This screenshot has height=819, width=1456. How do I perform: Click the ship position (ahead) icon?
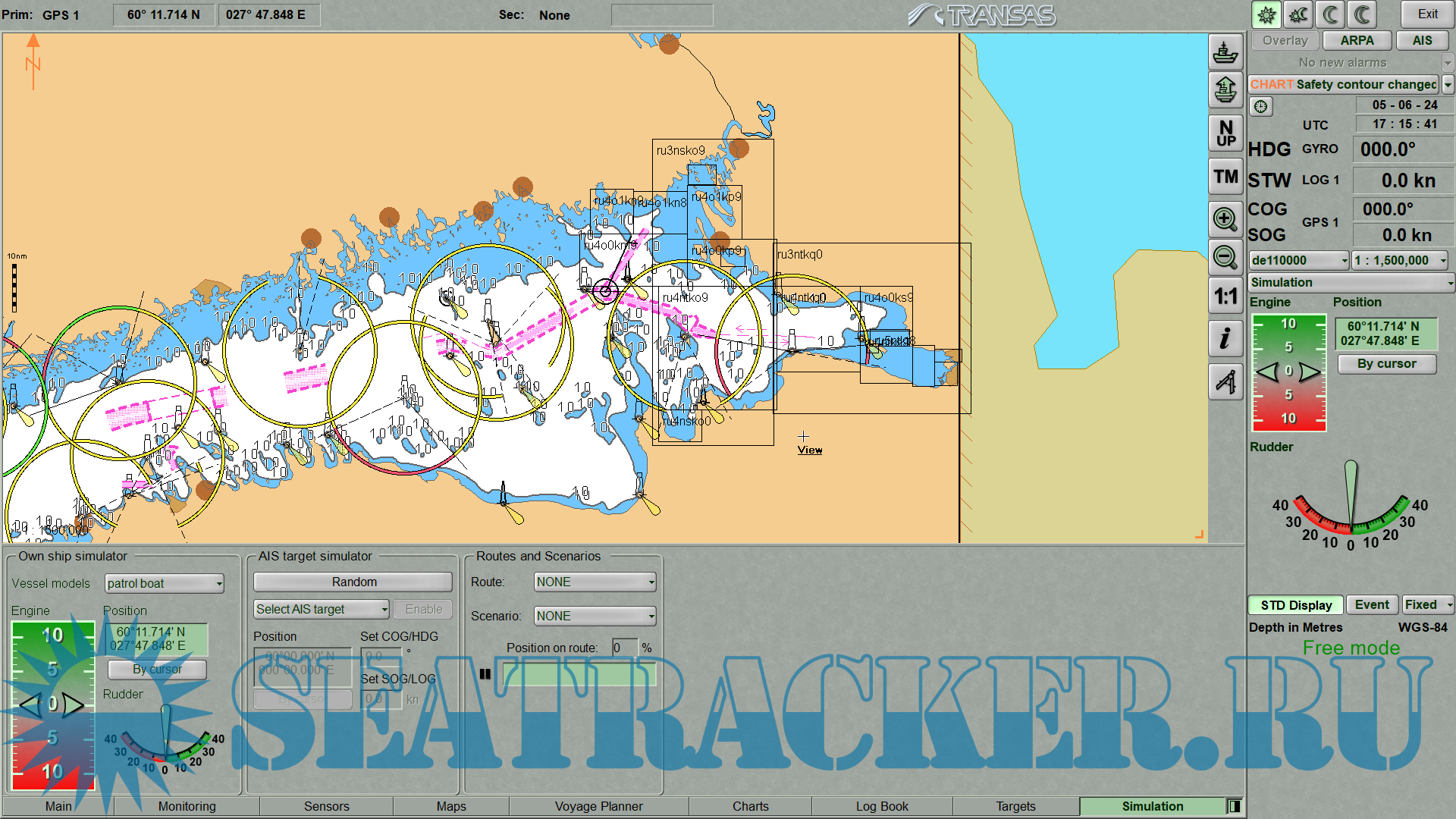tap(1225, 90)
